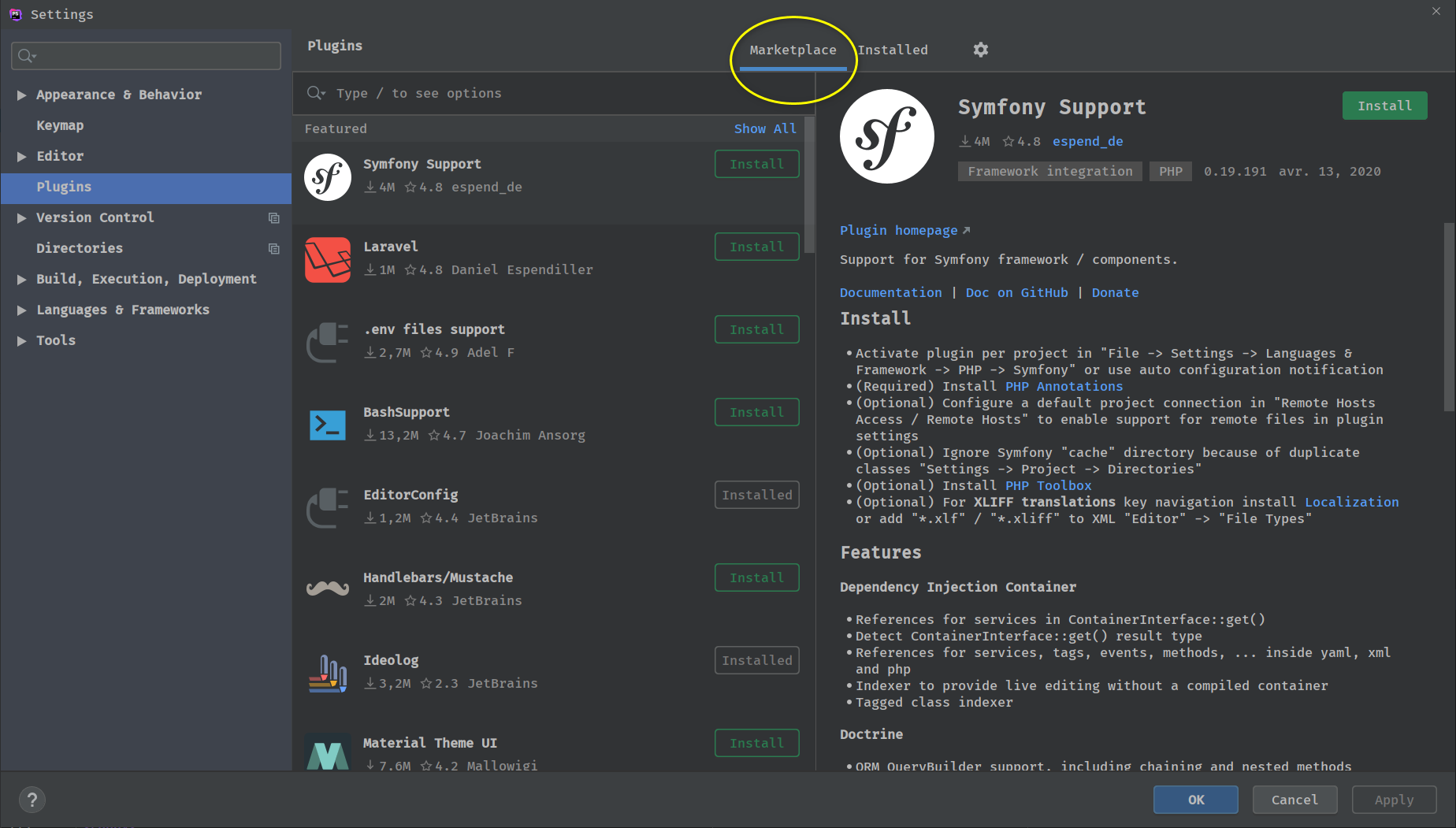The width and height of the screenshot is (1456, 828).
Task: Expand Build, Execution, Deployment section
Action: tap(21, 279)
